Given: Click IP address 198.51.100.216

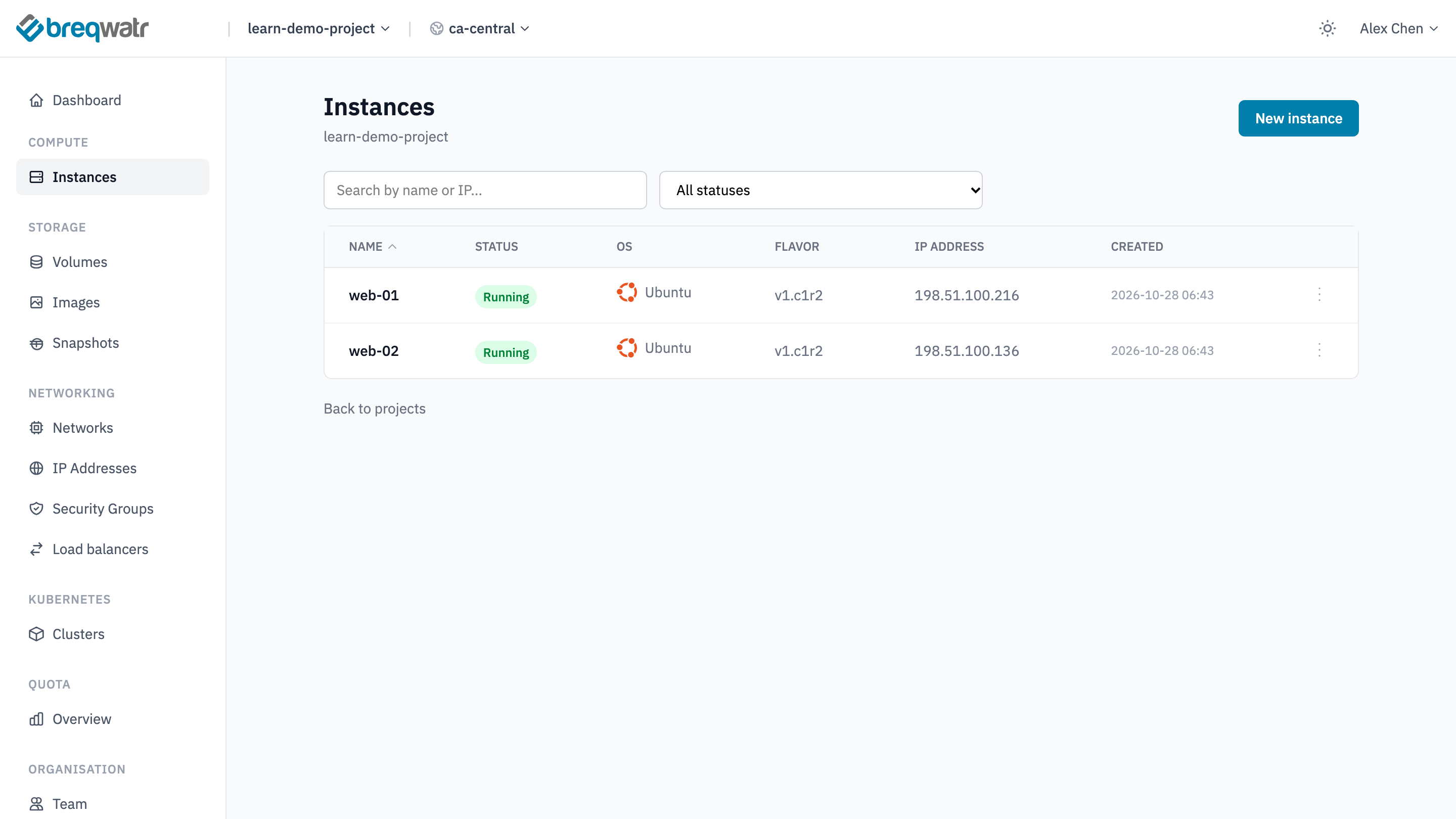Looking at the screenshot, I should coord(967,295).
